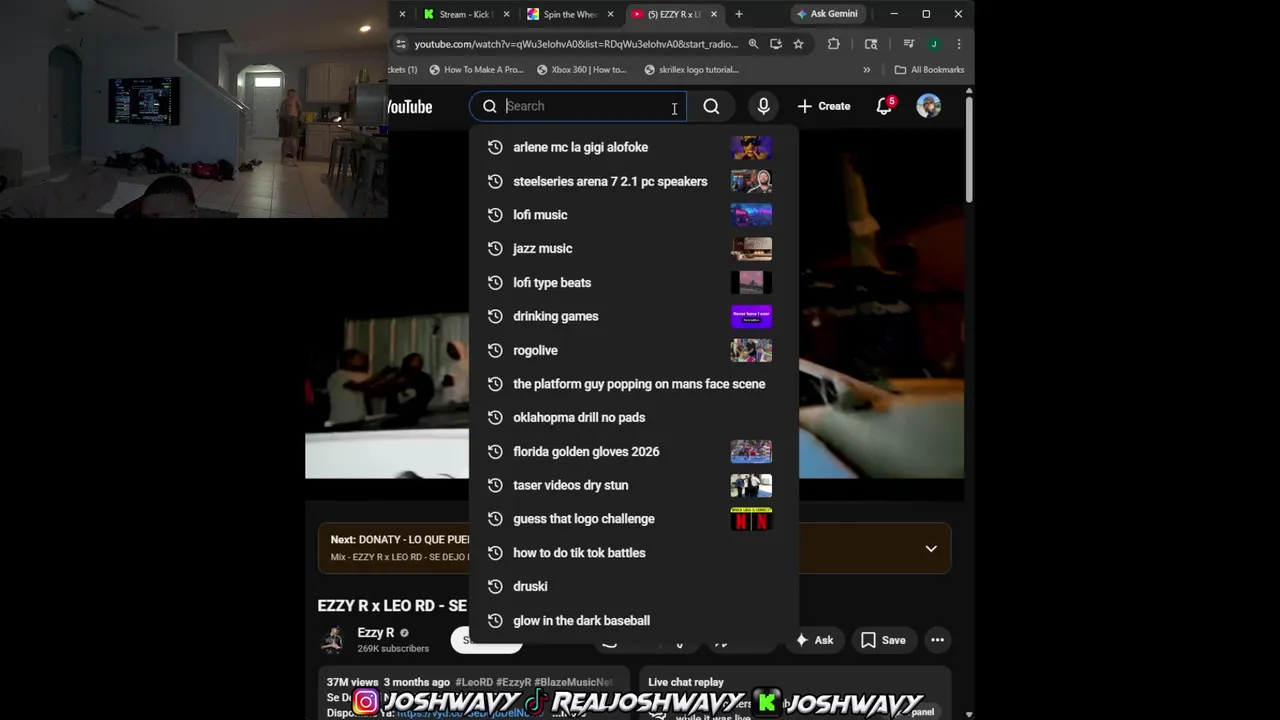Open the Ezzy R channel name link
This screenshot has height=720, width=1280.
376,632
